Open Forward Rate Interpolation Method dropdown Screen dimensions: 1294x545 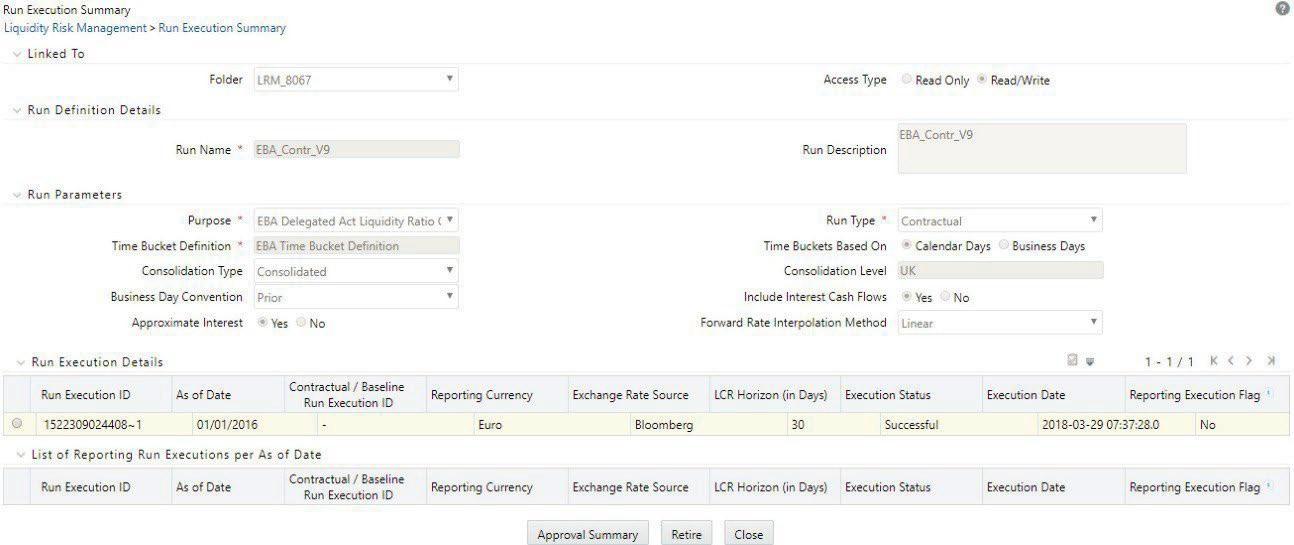click(999, 323)
